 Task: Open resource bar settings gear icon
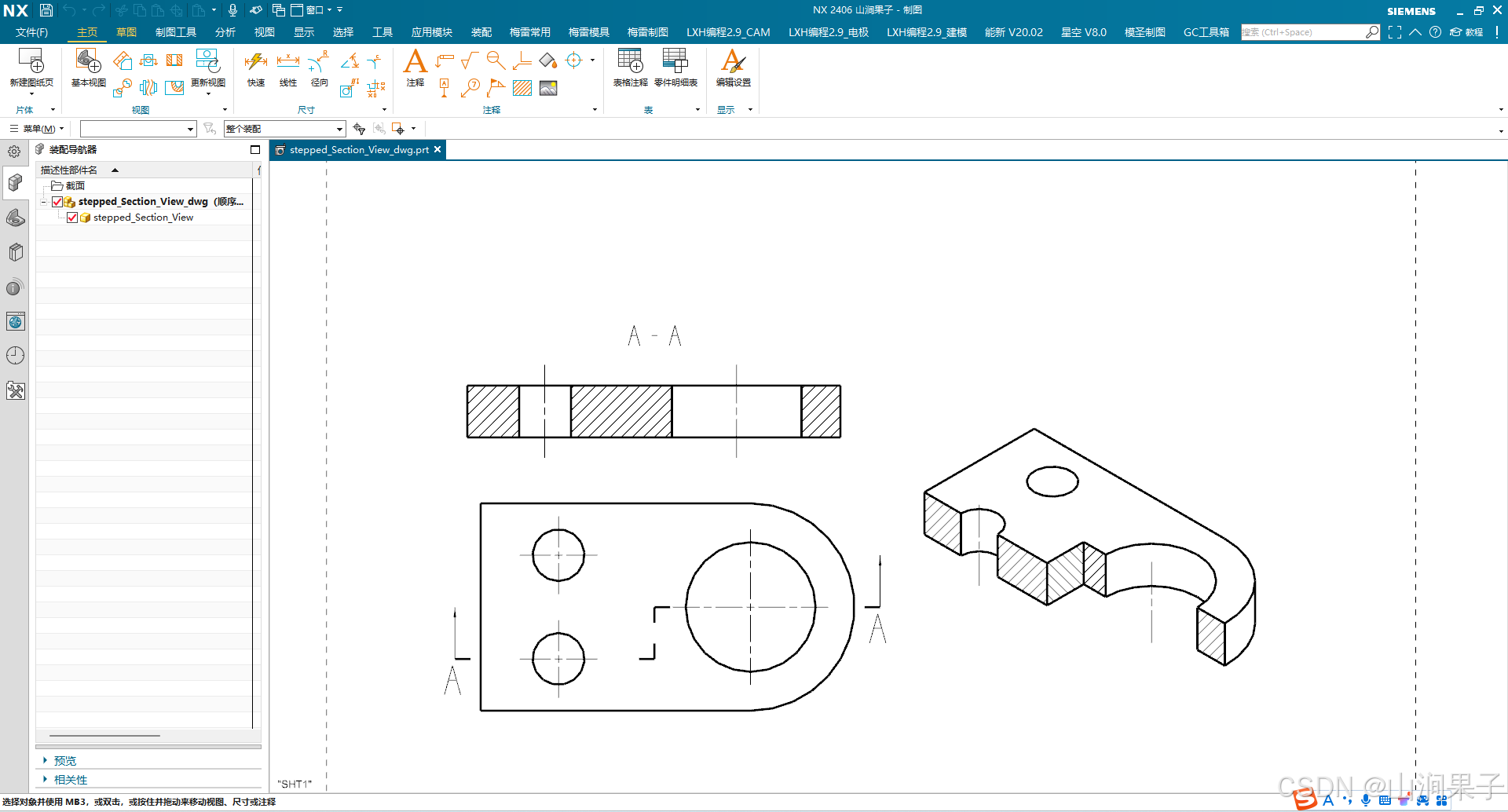[14, 152]
